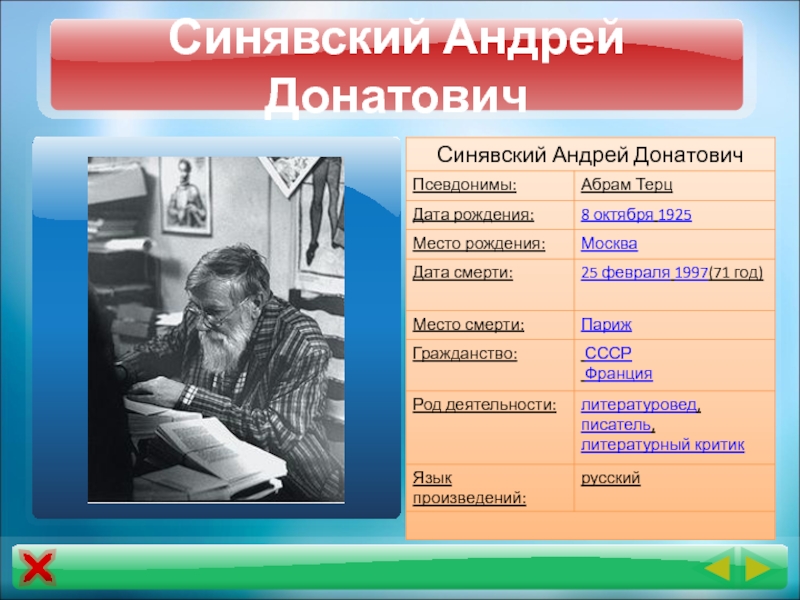Select the '(71 год)' age text
The width and height of the screenshot is (800, 600).
click(736, 273)
